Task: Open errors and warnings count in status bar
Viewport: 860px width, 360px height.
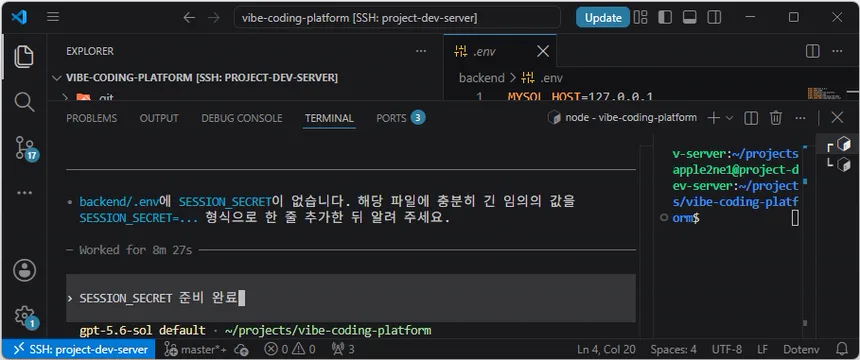Action: pyautogui.click(x=290, y=349)
